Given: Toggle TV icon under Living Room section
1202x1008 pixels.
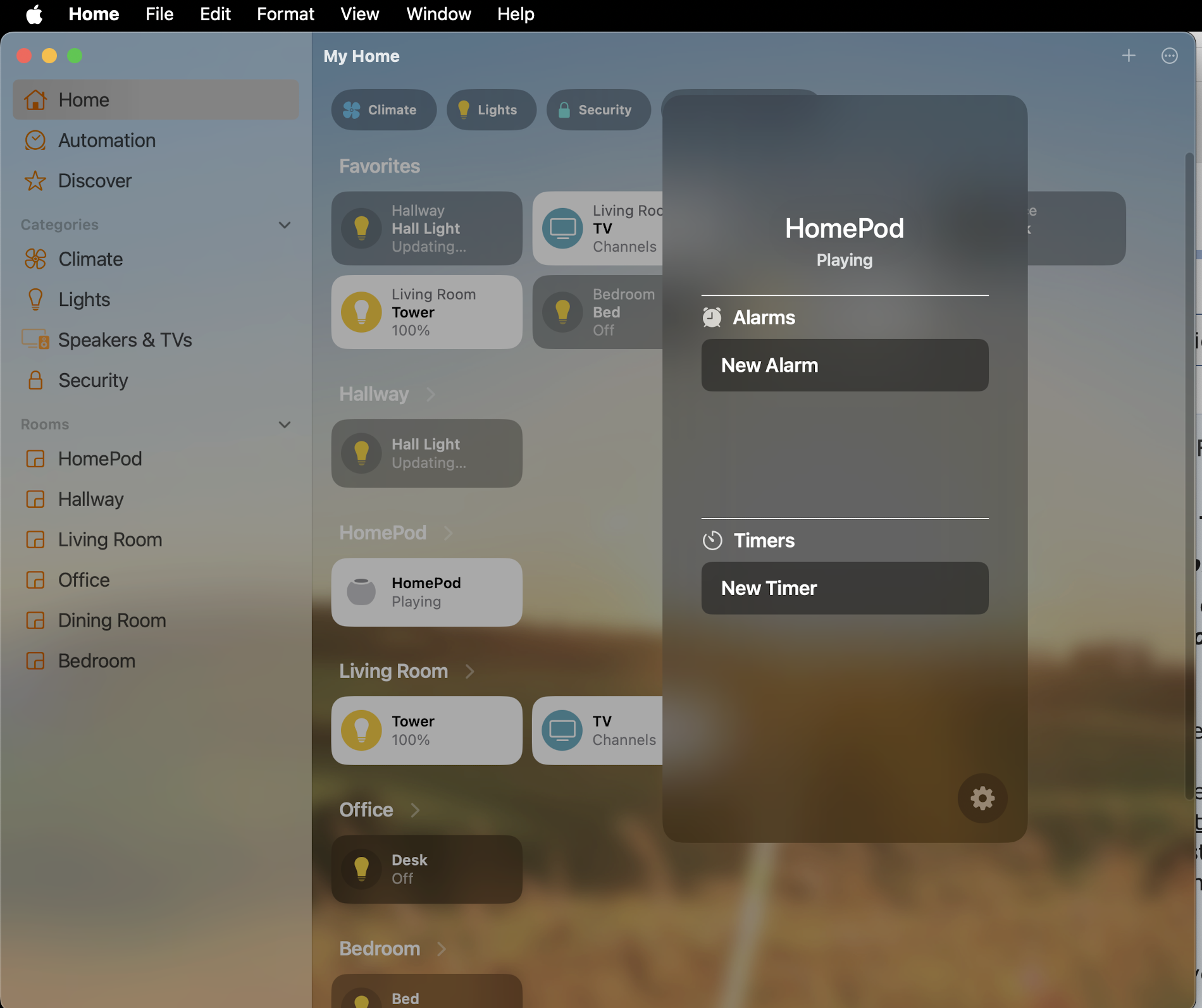Looking at the screenshot, I should 562,730.
